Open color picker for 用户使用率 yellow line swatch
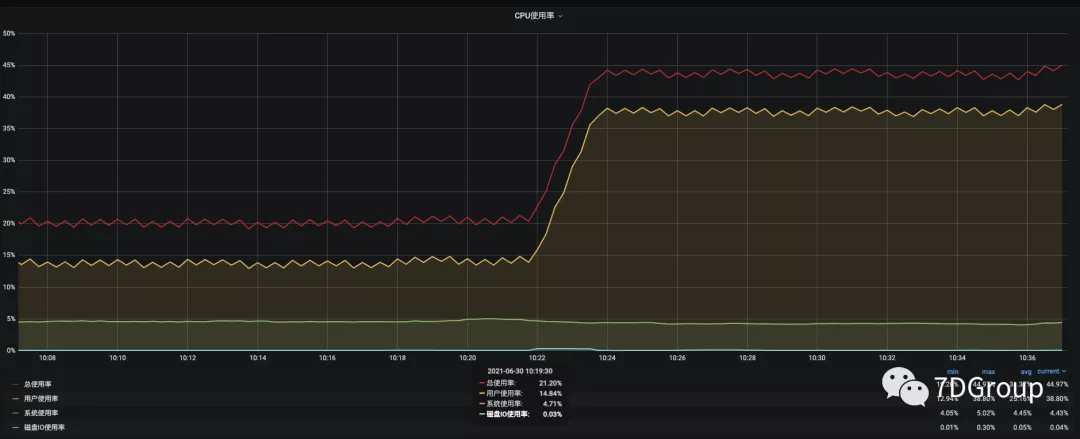The width and height of the screenshot is (1080, 439). [16, 398]
